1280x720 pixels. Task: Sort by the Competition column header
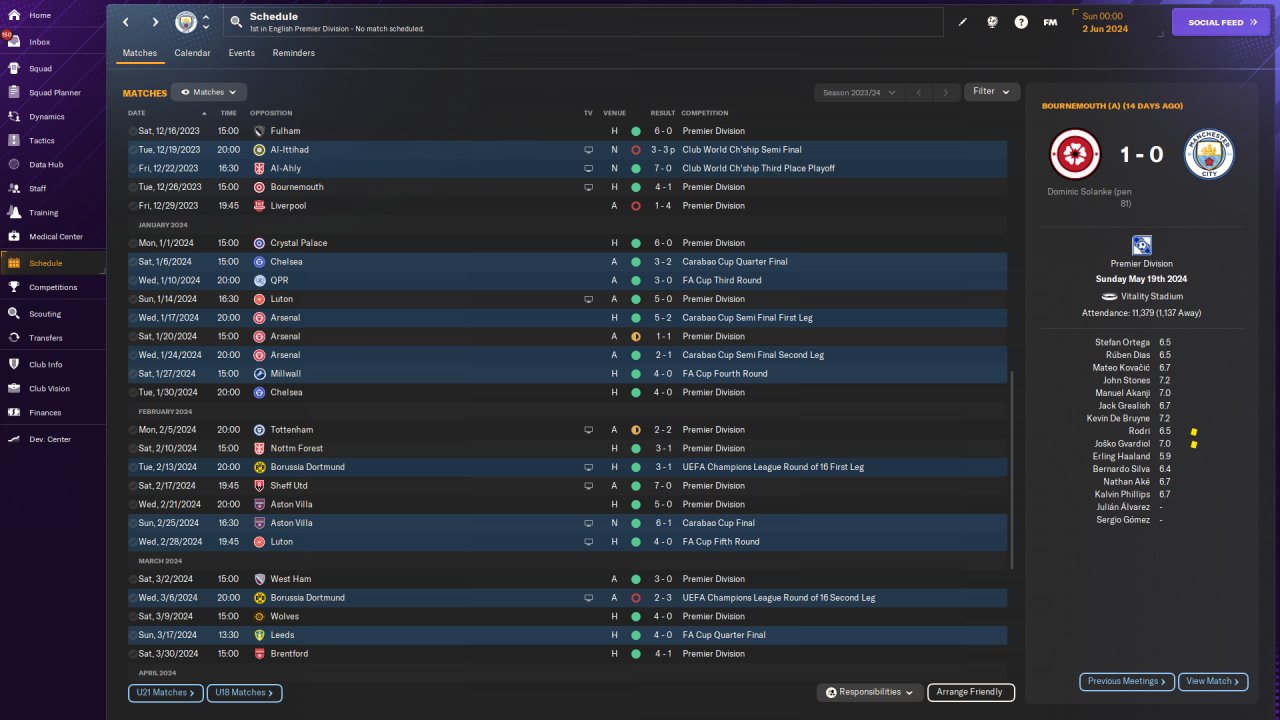705,113
